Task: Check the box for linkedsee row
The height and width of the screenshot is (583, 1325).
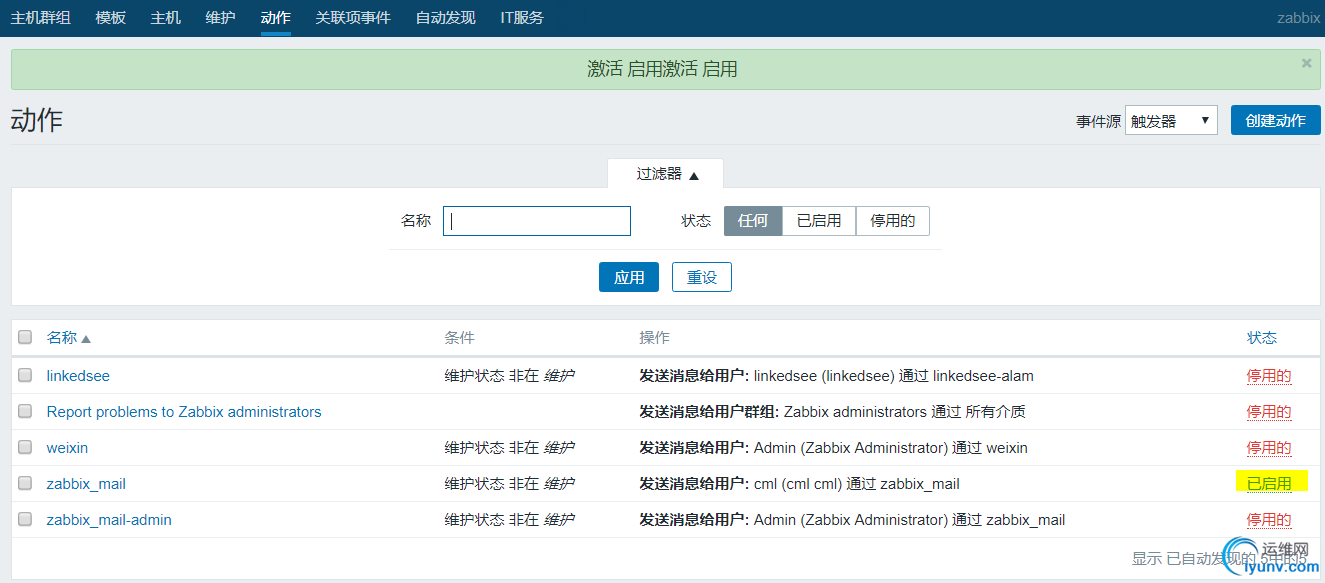Action: click(x=25, y=375)
